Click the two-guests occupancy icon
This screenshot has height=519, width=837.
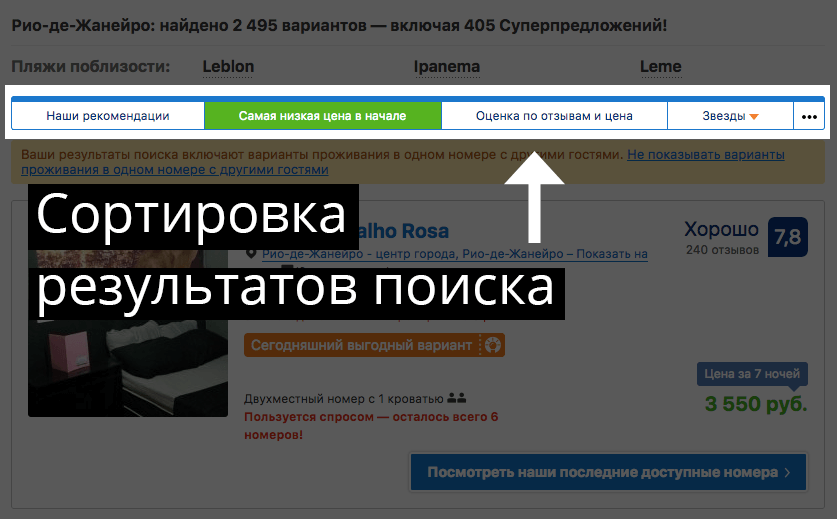click(x=458, y=397)
